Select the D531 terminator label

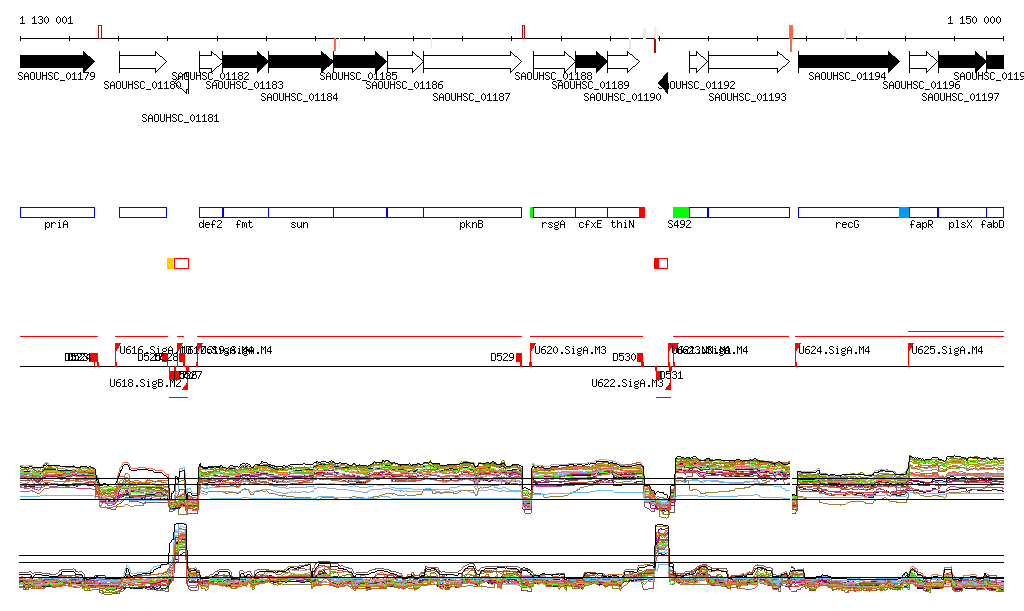tap(671, 375)
